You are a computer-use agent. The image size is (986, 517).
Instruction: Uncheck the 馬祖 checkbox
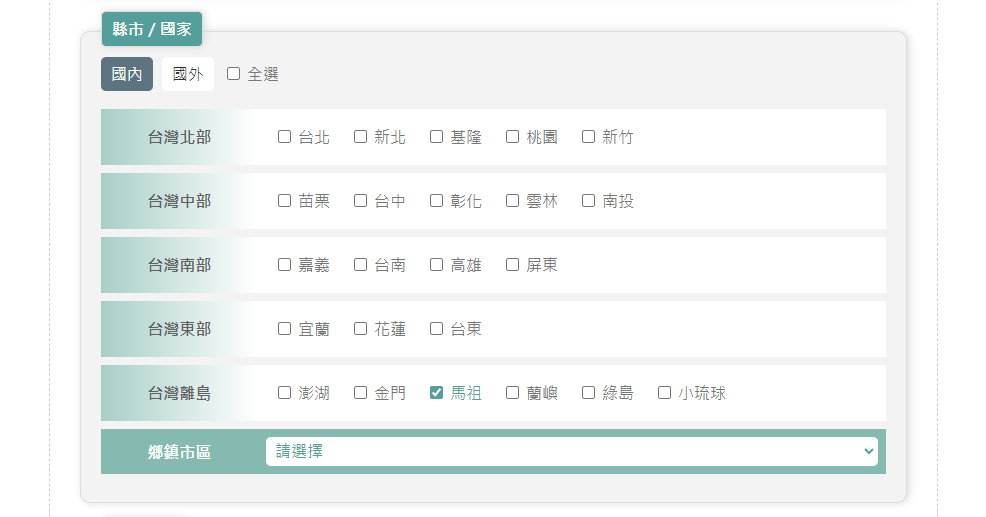(437, 393)
